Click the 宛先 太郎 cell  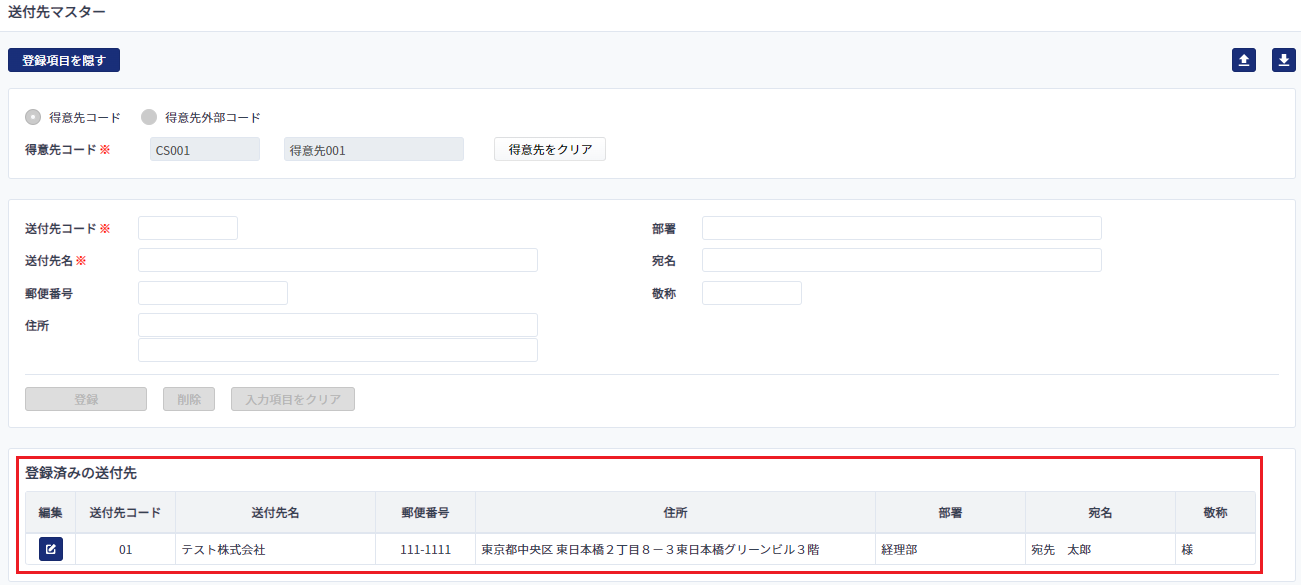pyautogui.click(x=1101, y=549)
